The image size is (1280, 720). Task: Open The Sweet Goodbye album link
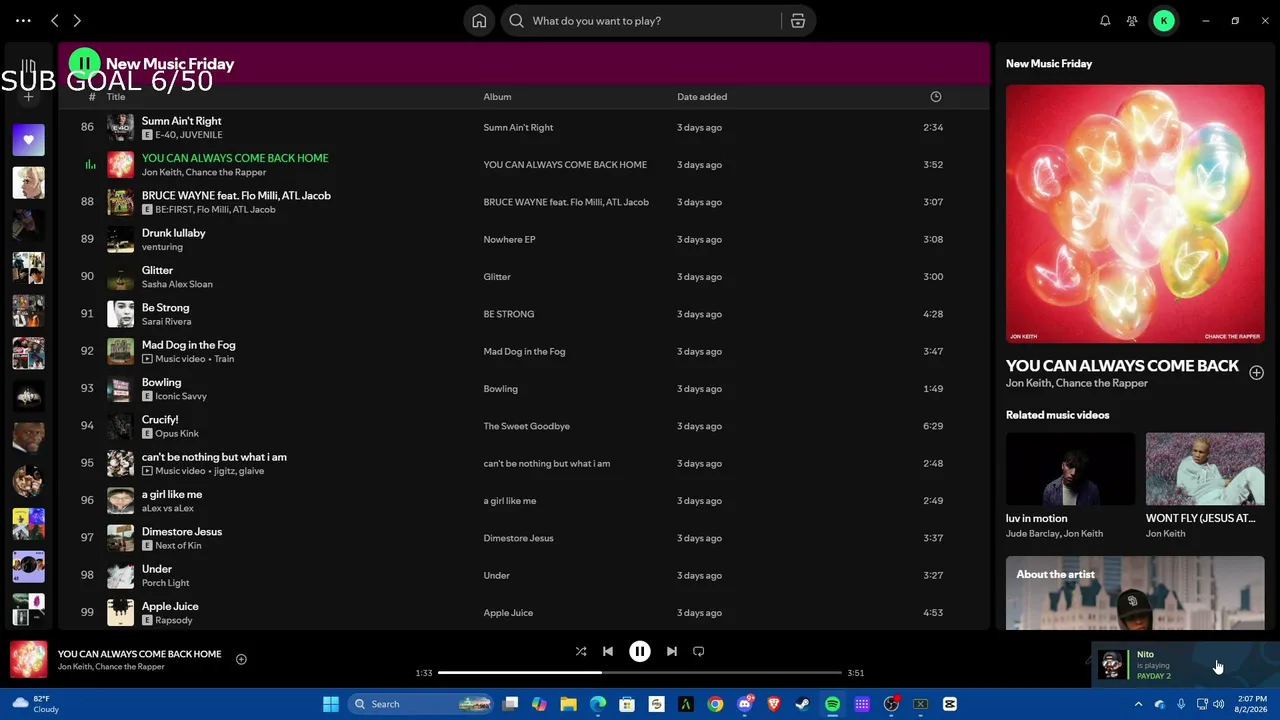(x=526, y=426)
